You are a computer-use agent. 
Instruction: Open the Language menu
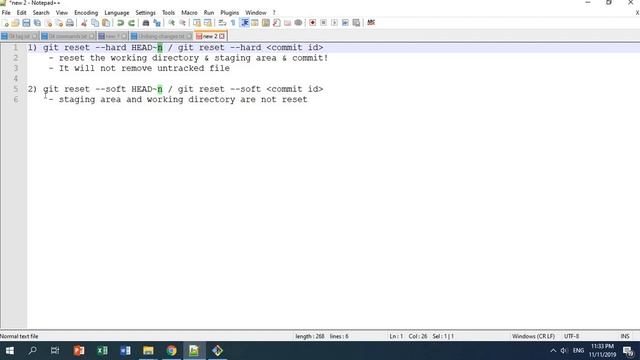click(x=117, y=13)
